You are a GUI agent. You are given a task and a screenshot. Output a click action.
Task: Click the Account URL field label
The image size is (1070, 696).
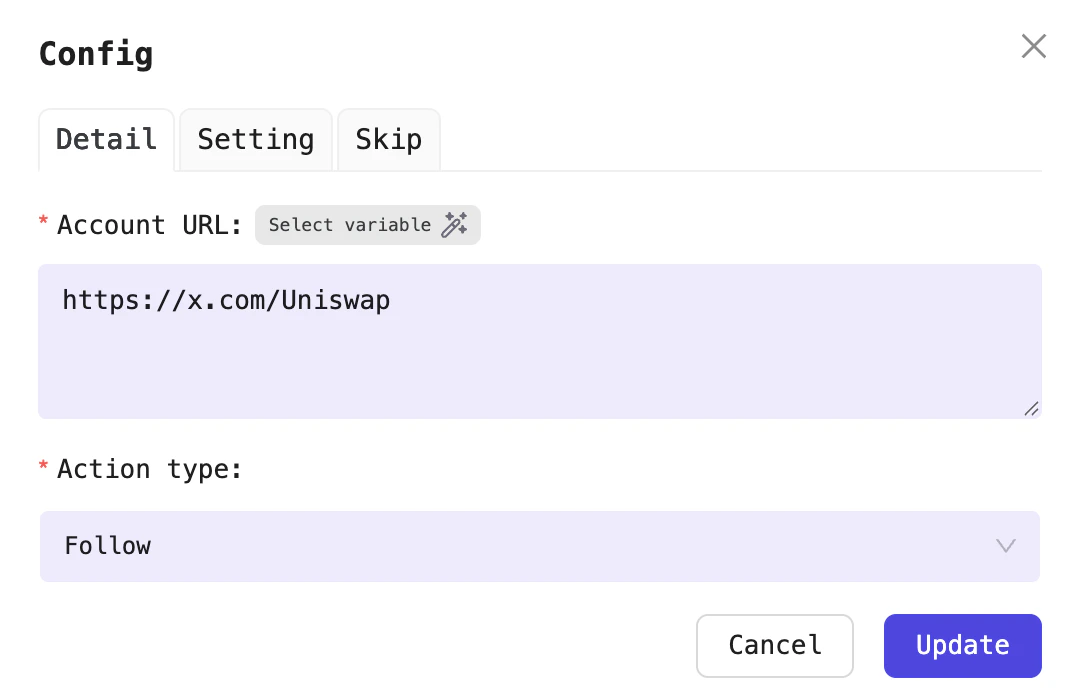coord(150,225)
